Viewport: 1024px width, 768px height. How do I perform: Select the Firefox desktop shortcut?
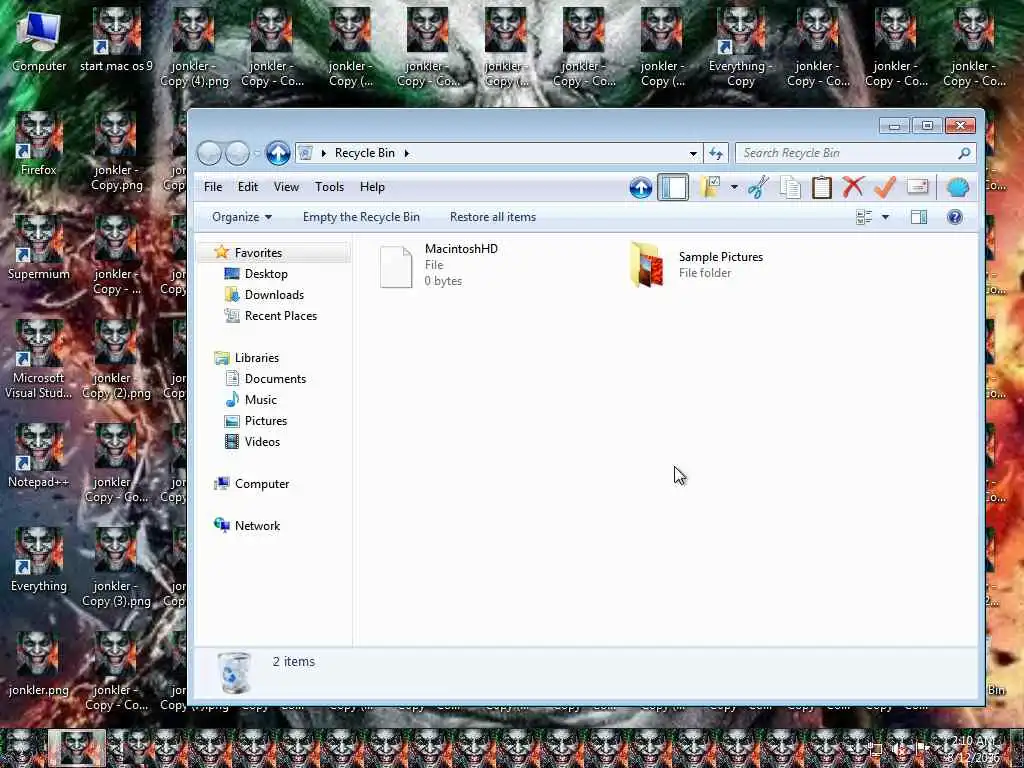pos(39,145)
